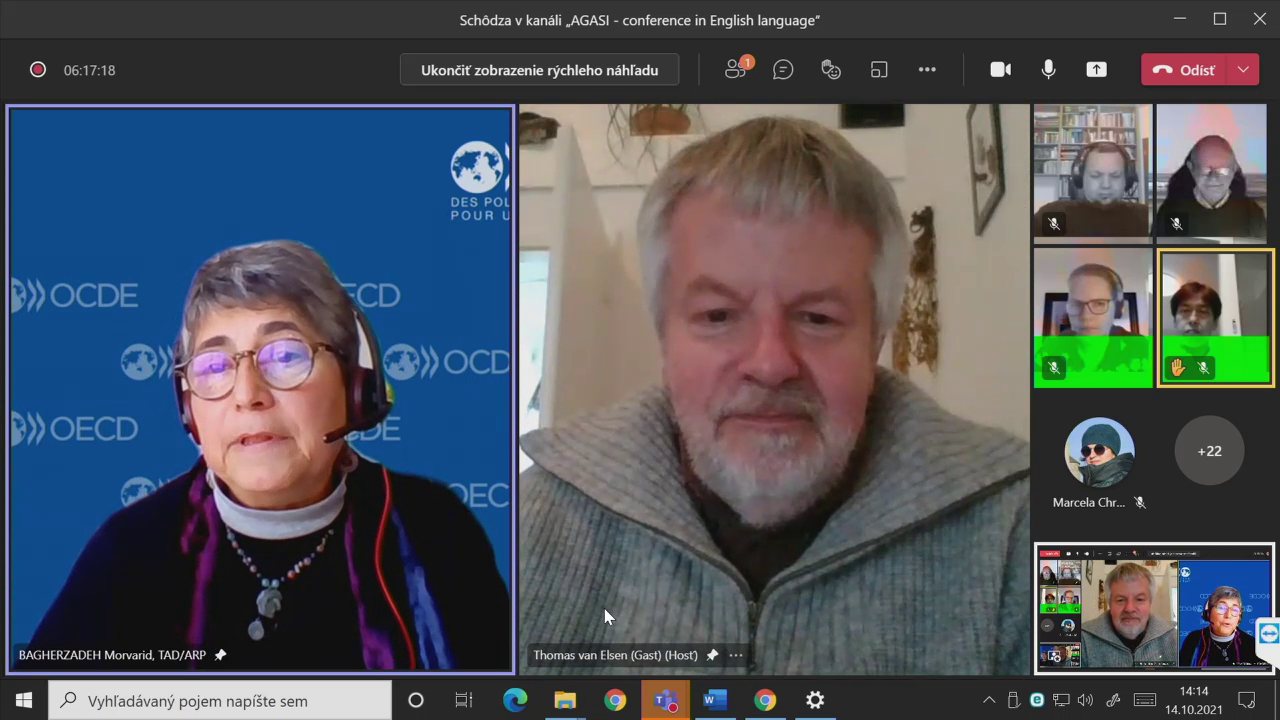Click Ukončiť zobrazenie rýchleho náhľadu button
The height and width of the screenshot is (720, 1280).
[x=539, y=70]
